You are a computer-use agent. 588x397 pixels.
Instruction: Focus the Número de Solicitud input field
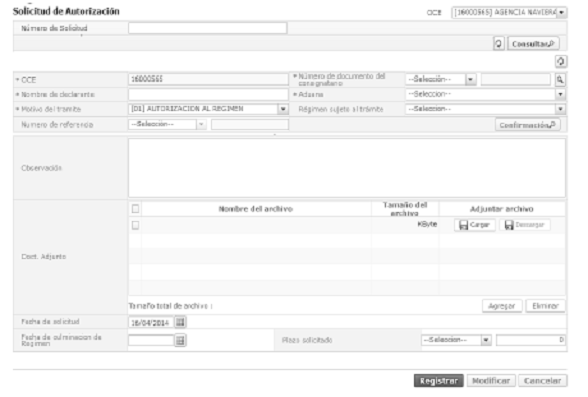pos(208,28)
